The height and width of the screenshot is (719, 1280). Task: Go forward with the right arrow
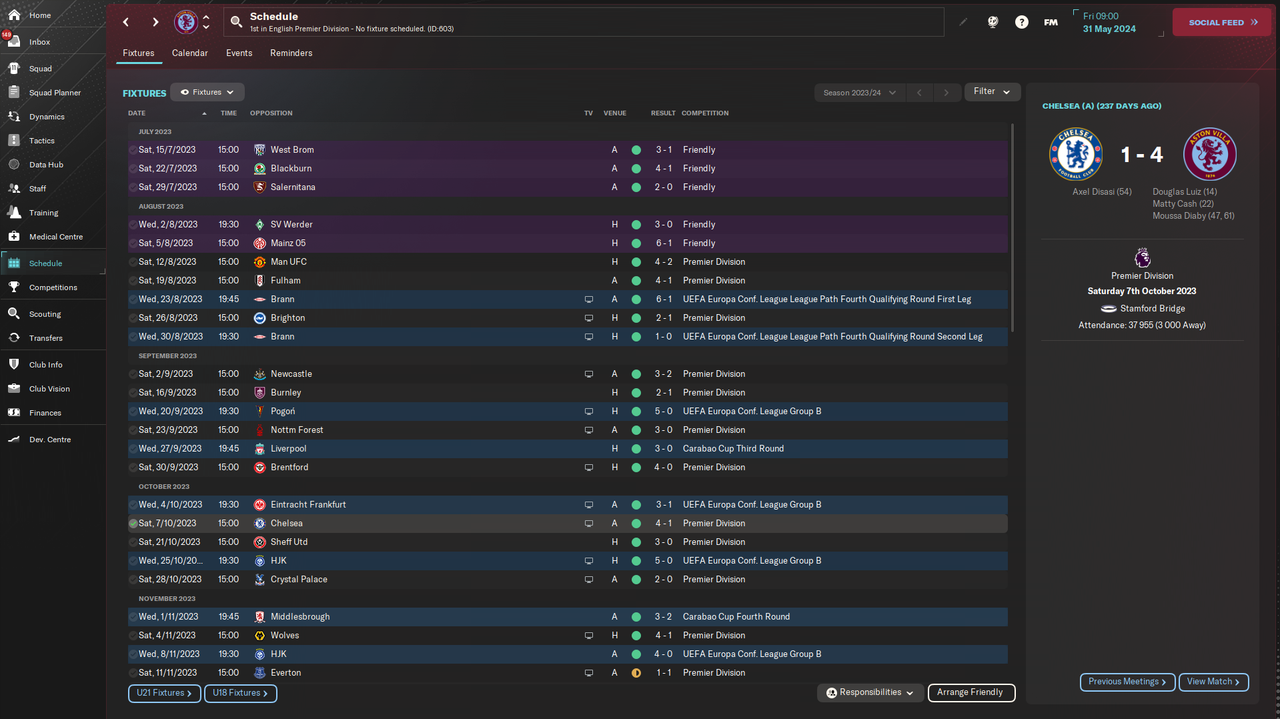click(x=155, y=22)
